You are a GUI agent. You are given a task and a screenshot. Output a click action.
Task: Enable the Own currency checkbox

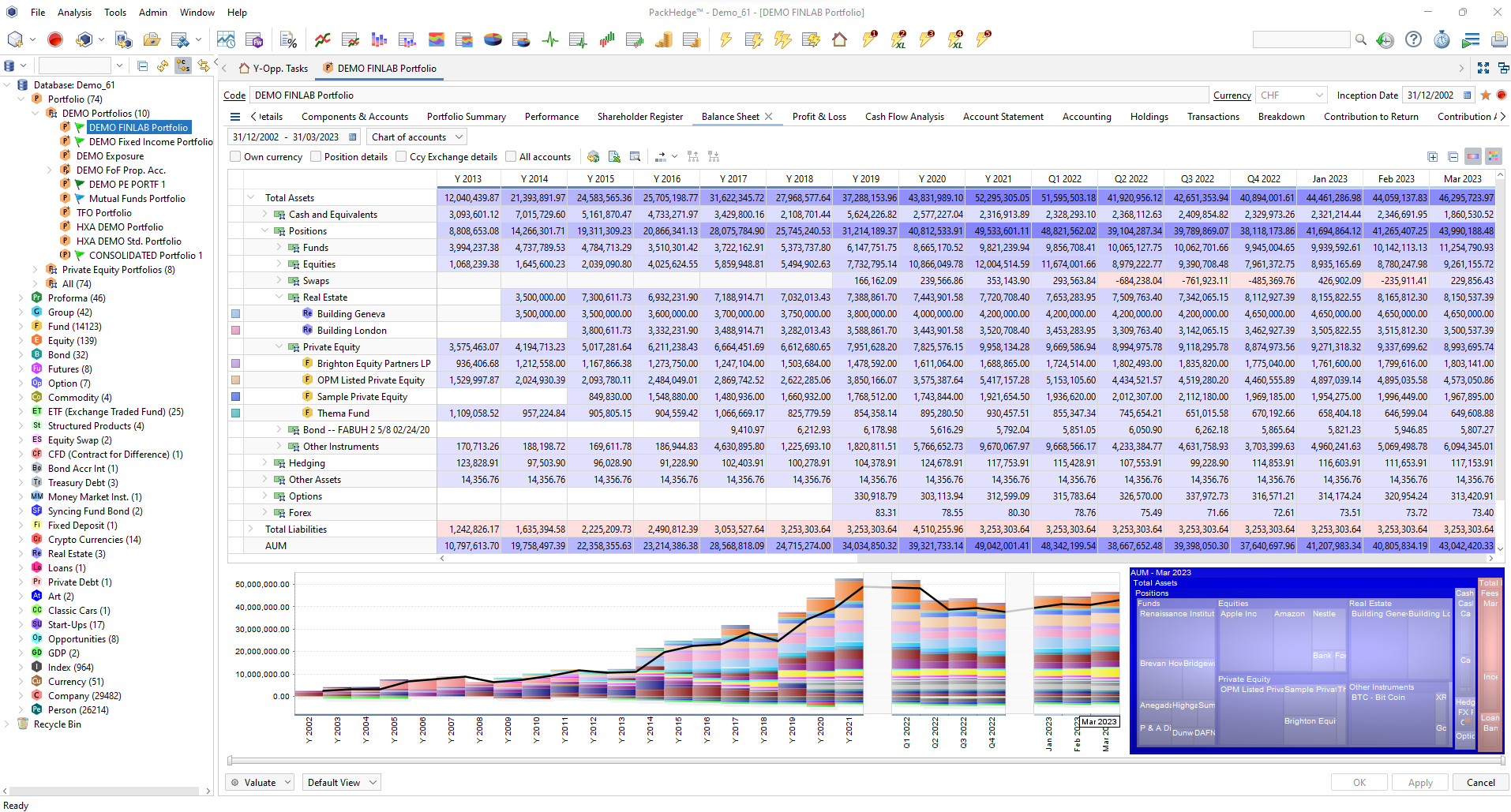234,156
